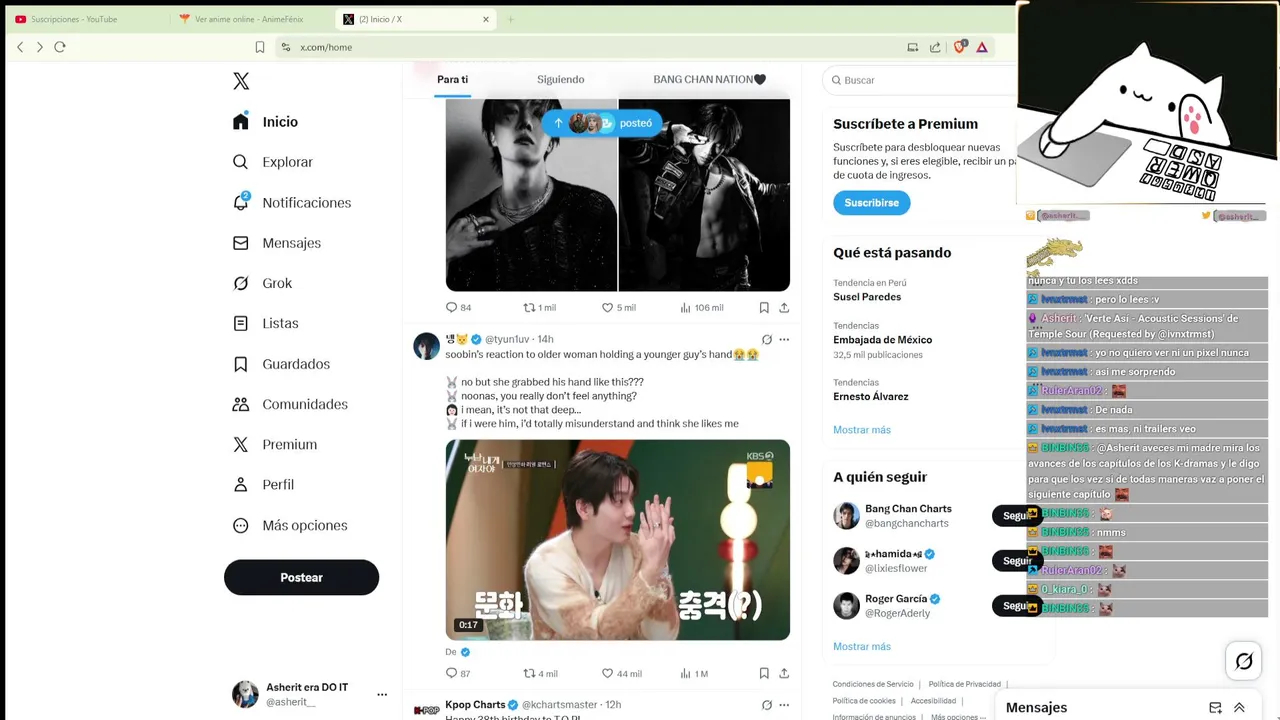Open a new browser tab
Screen dimensions: 1280x720
click(510, 19)
